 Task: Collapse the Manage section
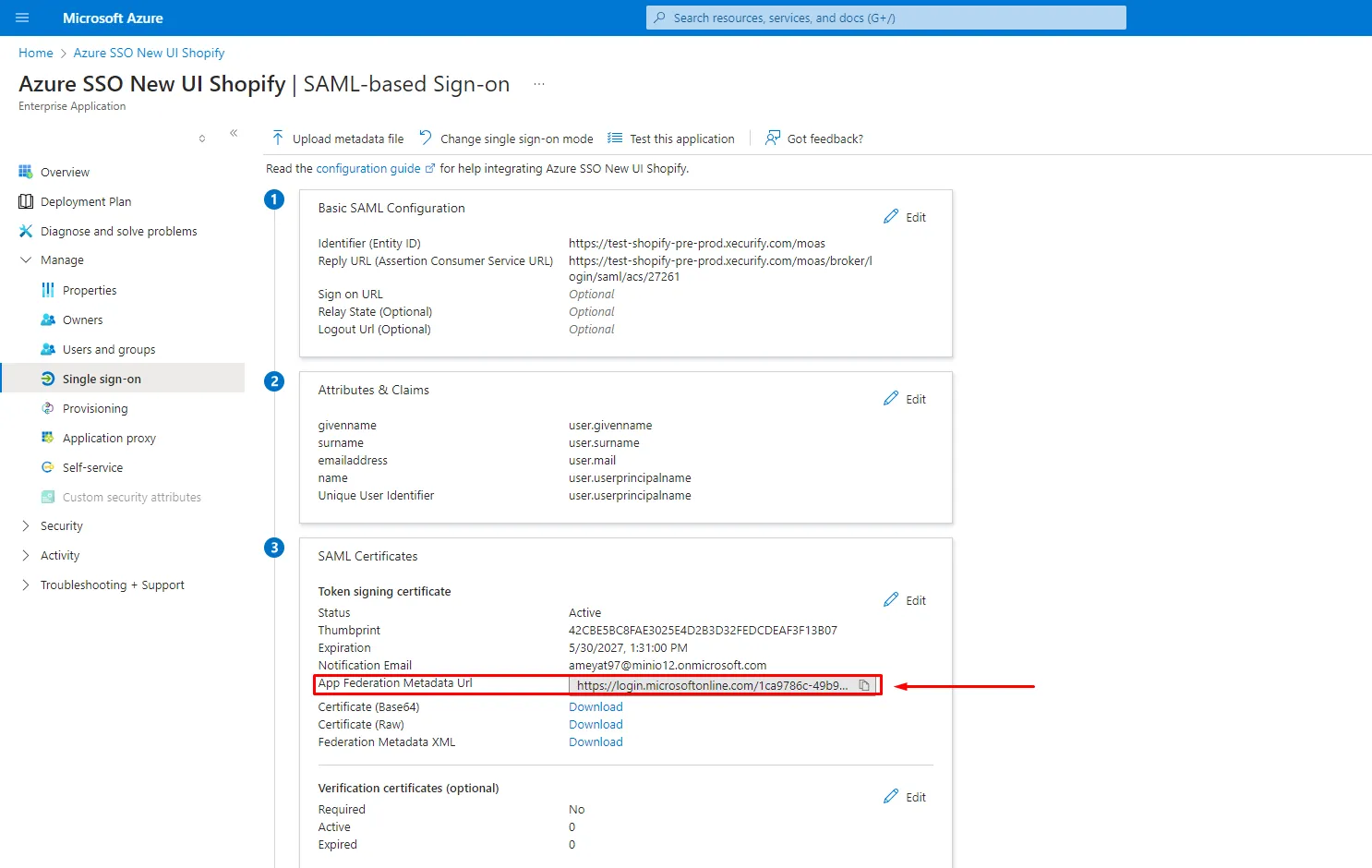pos(26,260)
